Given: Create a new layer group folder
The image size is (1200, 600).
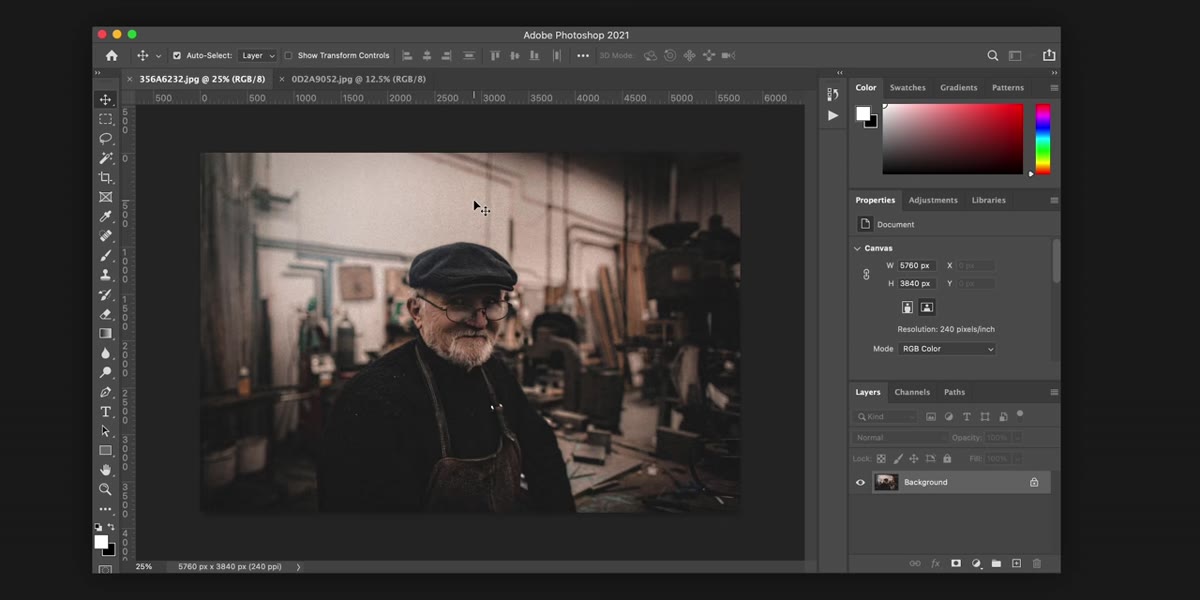Looking at the screenshot, I should coord(996,563).
